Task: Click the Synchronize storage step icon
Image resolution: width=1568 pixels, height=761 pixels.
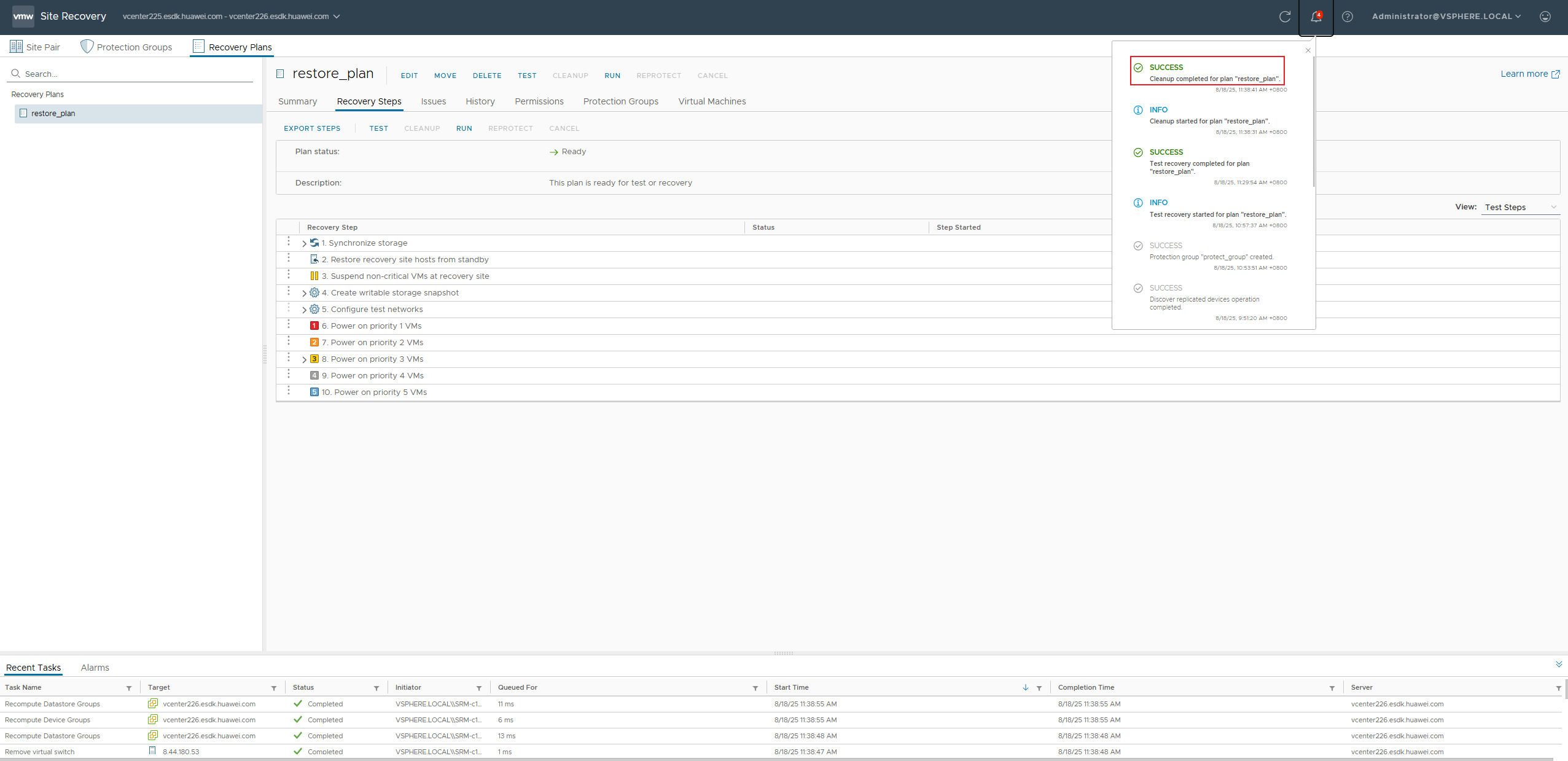Action: (314, 243)
